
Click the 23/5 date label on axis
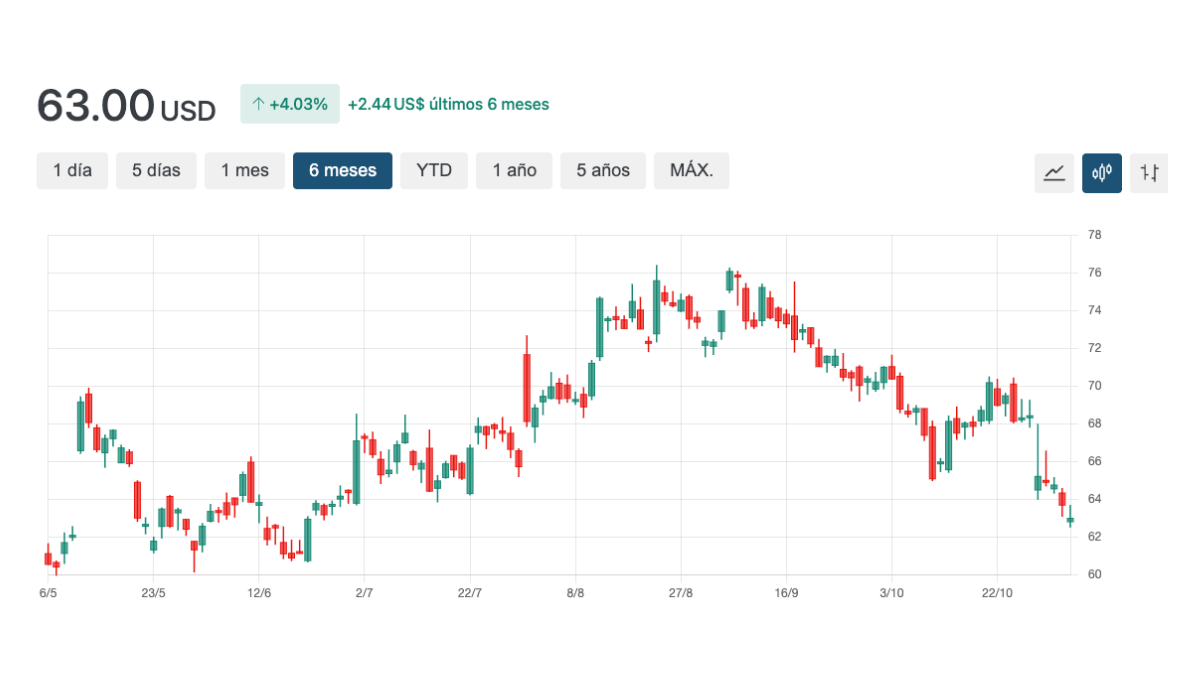pos(153,593)
